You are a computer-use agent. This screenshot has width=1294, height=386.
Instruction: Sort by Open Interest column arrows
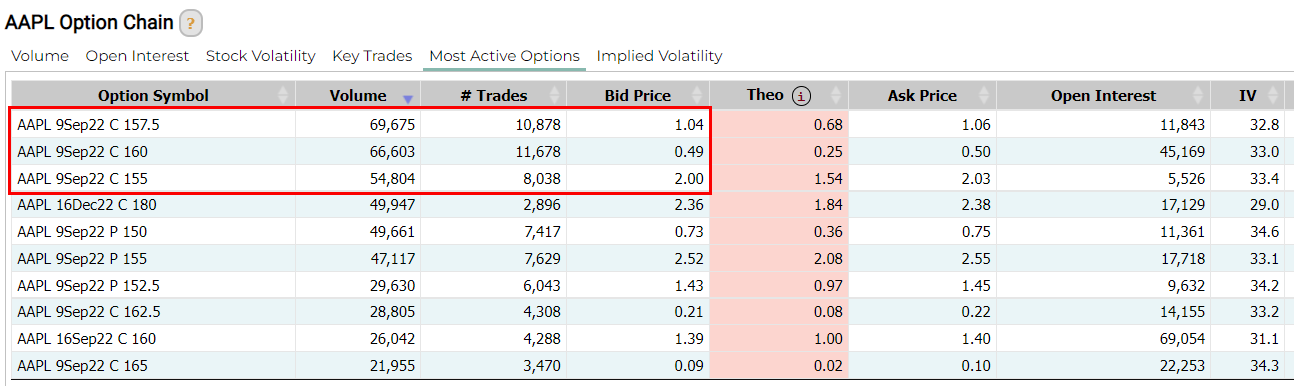[1196, 96]
